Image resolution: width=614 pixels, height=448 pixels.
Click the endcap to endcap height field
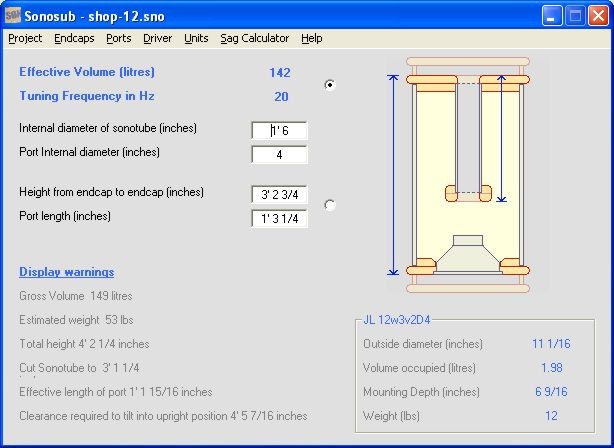point(279,194)
